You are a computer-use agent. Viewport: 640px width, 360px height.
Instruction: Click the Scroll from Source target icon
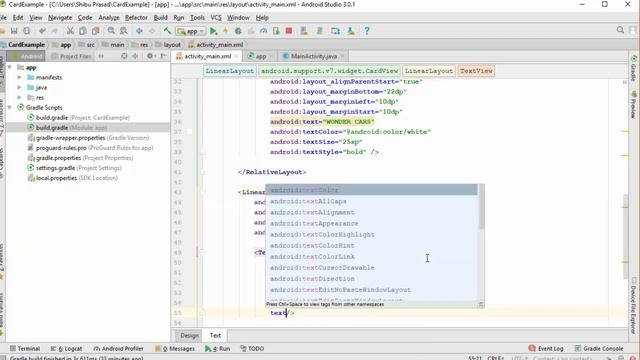(124, 56)
